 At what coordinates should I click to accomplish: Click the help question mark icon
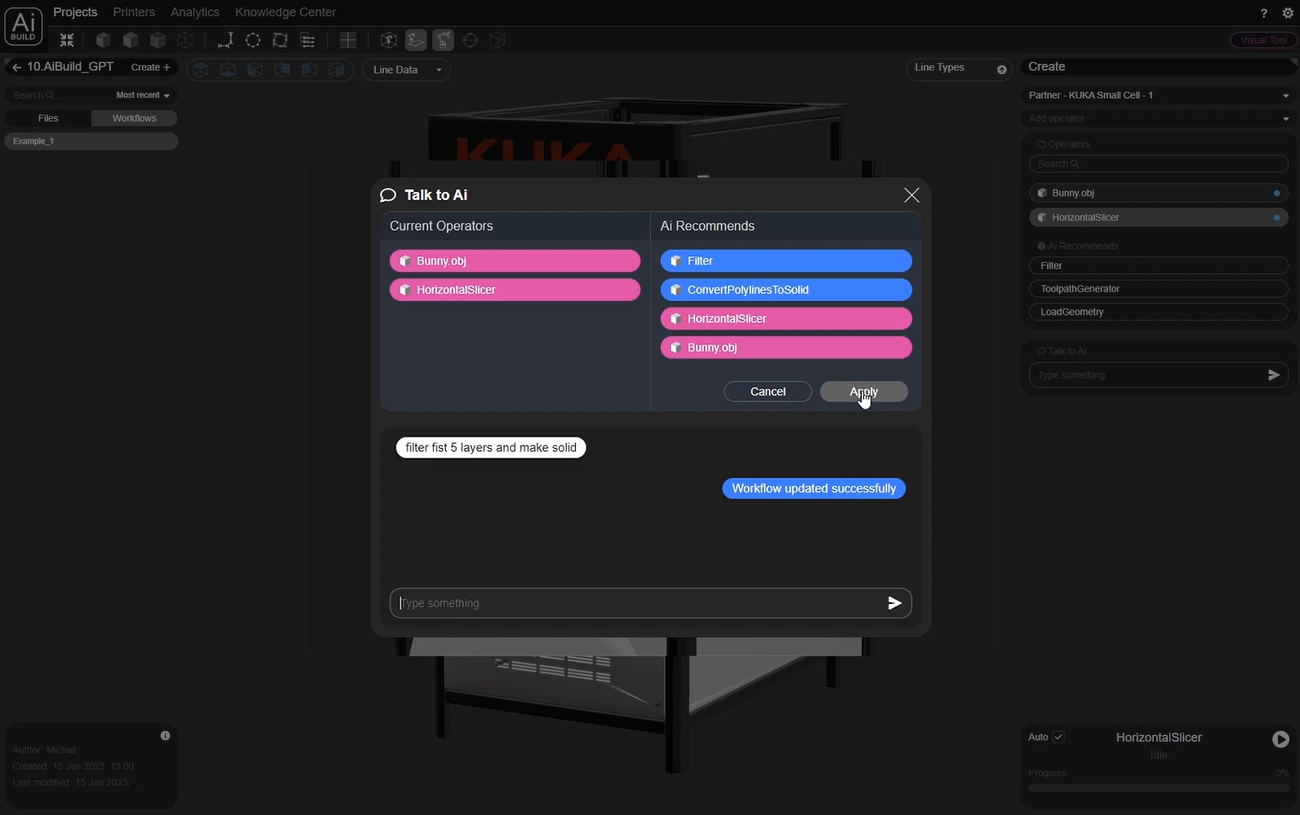click(x=1264, y=13)
